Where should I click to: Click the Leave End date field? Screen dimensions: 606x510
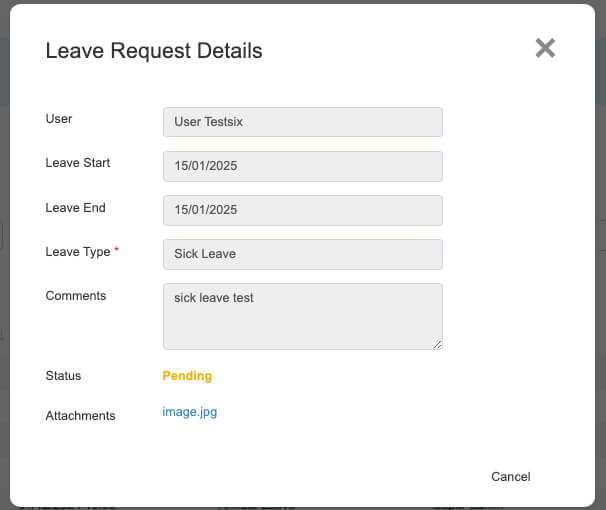click(303, 210)
